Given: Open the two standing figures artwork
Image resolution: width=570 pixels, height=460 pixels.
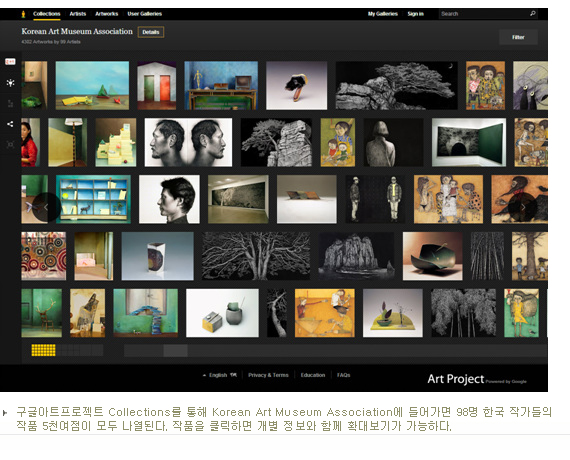Looking at the screenshot, I should (375, 199).
